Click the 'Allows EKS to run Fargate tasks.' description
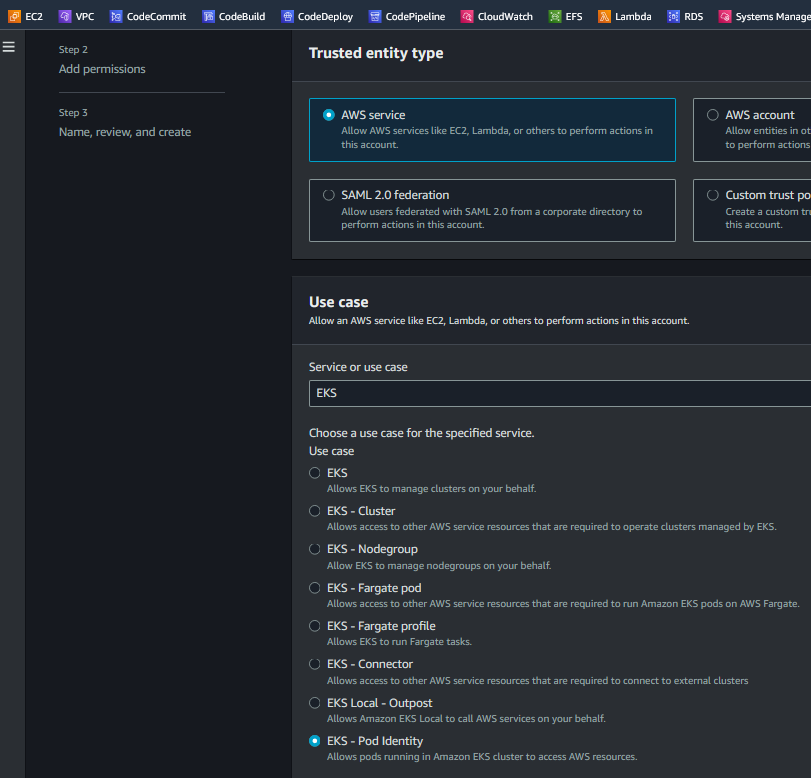Screen dimensions: 811x778 click(399, 642)
